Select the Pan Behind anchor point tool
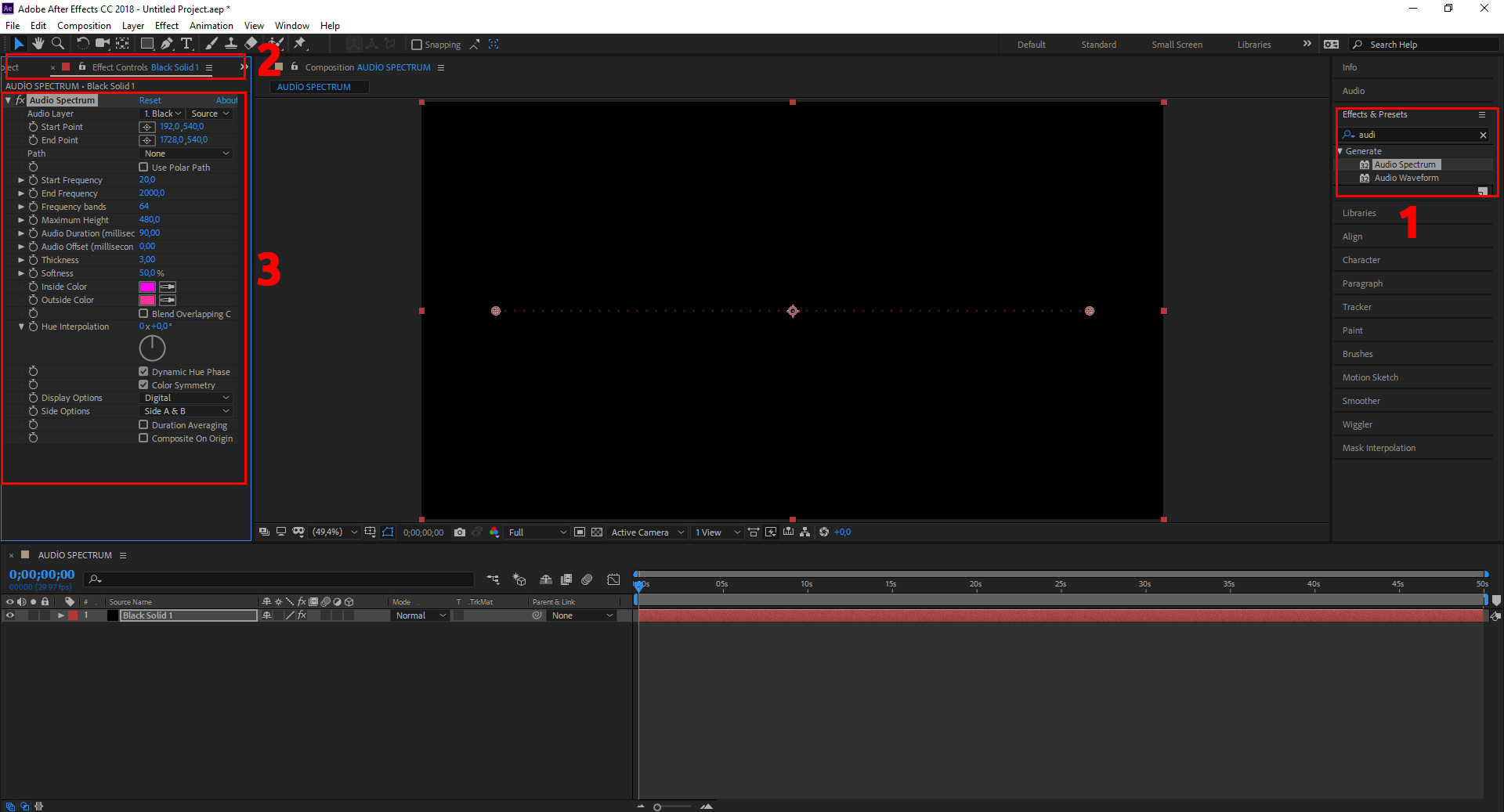Image resolution: width=1504 pixels, height=812 pixels. click(x=122, y=44)
